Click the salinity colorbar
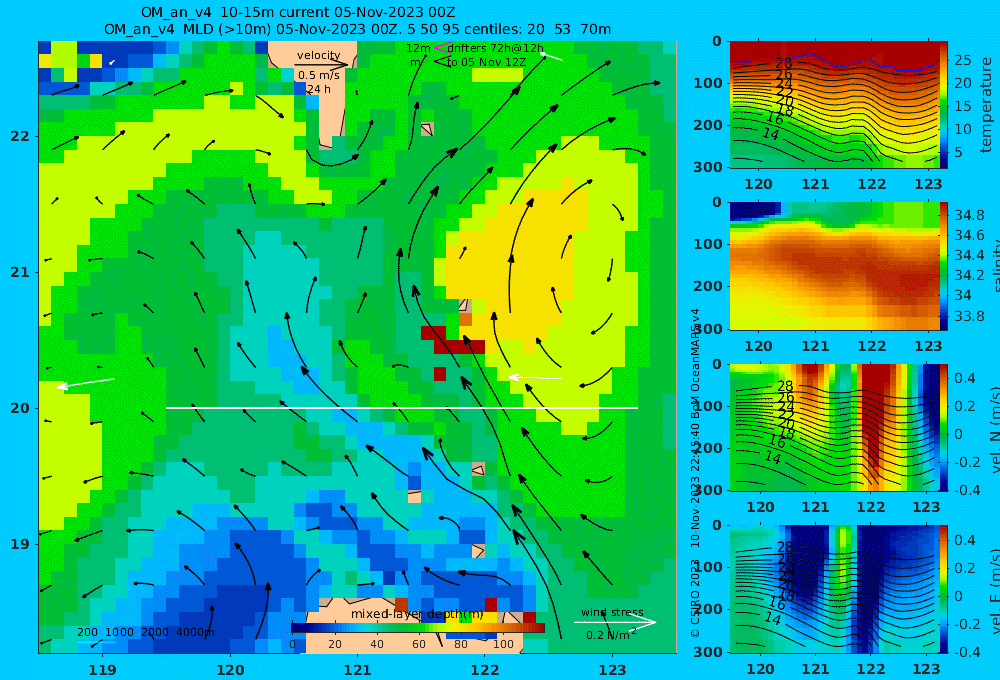The height and width of the screenshot is (680, 1000). pos(943,266)
